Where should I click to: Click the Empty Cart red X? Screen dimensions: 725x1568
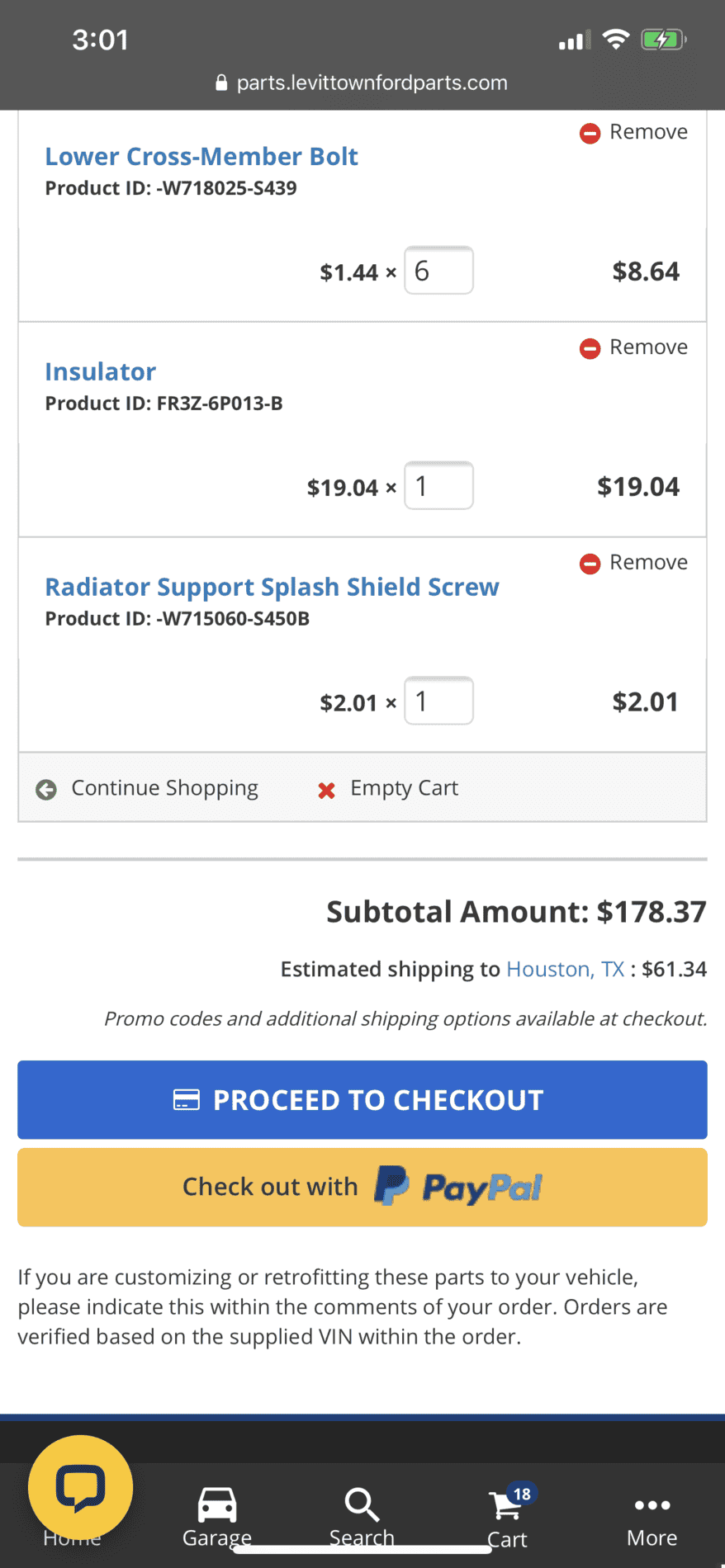tap(327, 790)
